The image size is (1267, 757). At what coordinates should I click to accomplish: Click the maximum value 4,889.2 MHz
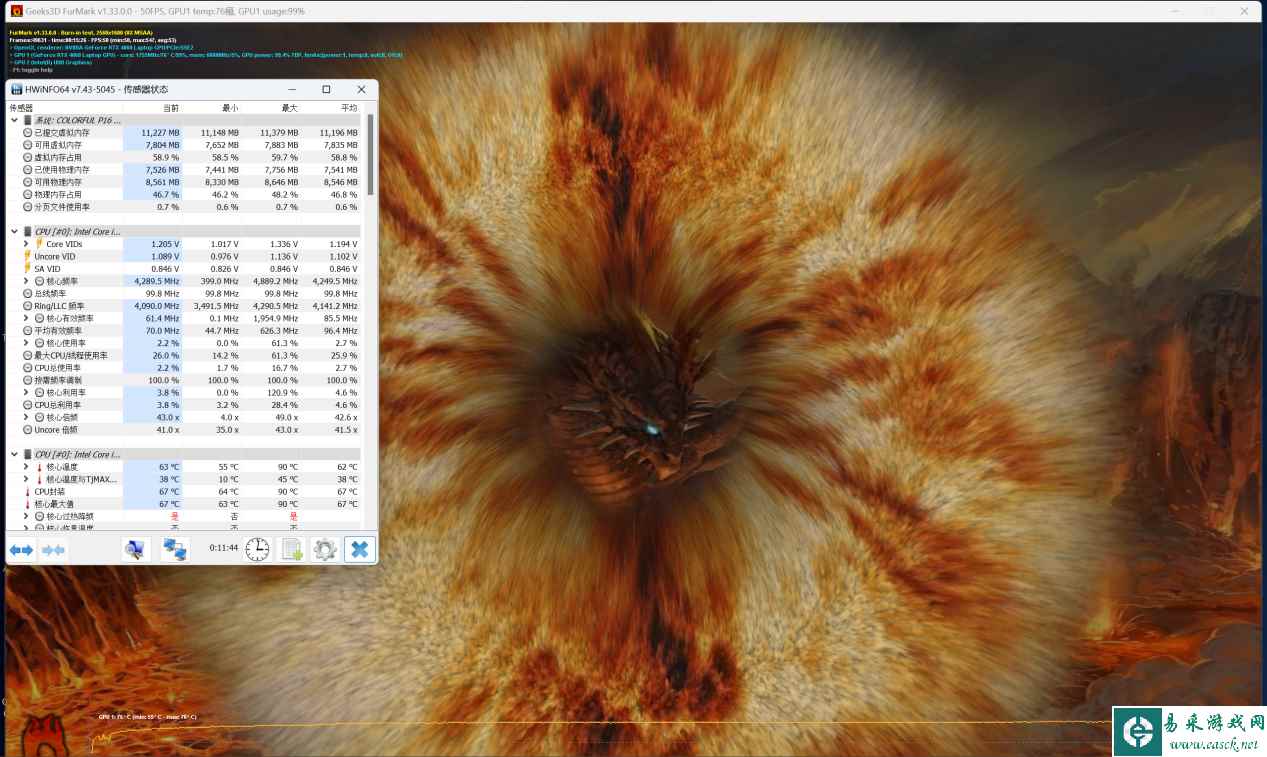coord(276,281)
